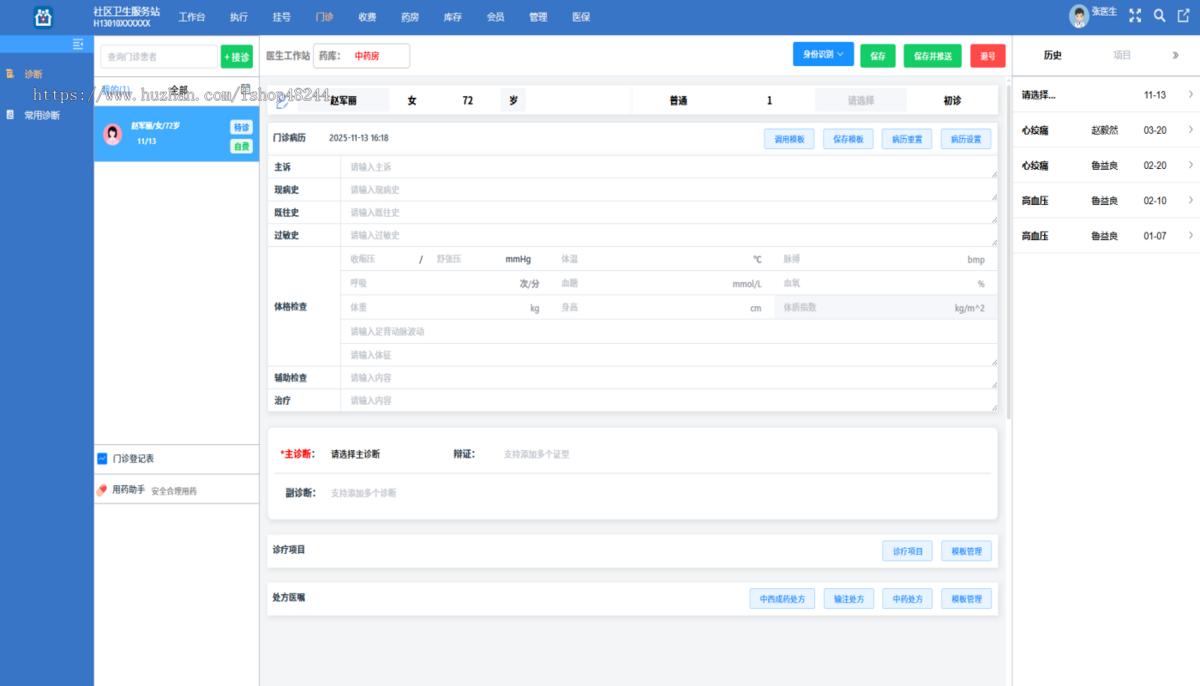Open the 管理 top menu
This screenshot has width=1200, height=686.
pos(538,17)
